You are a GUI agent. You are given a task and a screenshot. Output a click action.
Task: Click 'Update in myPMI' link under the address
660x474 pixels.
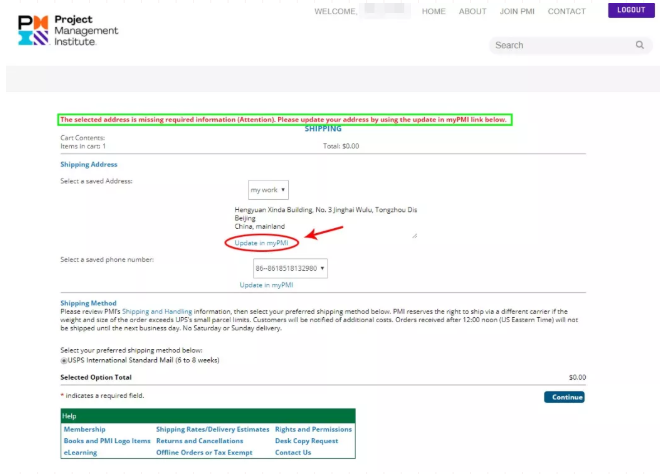click(260, 243)
